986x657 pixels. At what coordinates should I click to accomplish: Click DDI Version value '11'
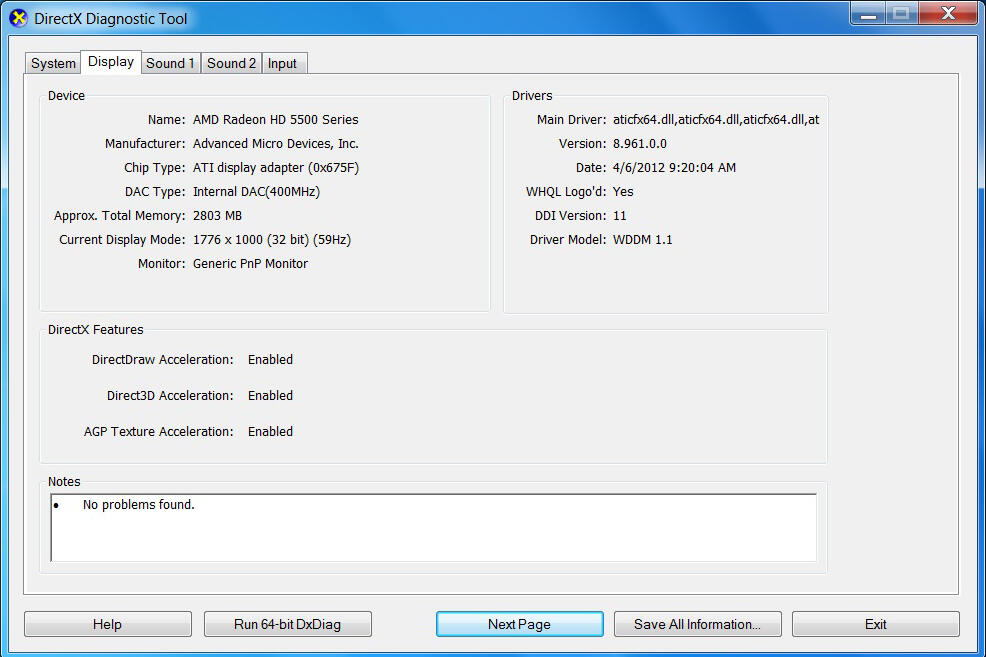tap(619, 216)
